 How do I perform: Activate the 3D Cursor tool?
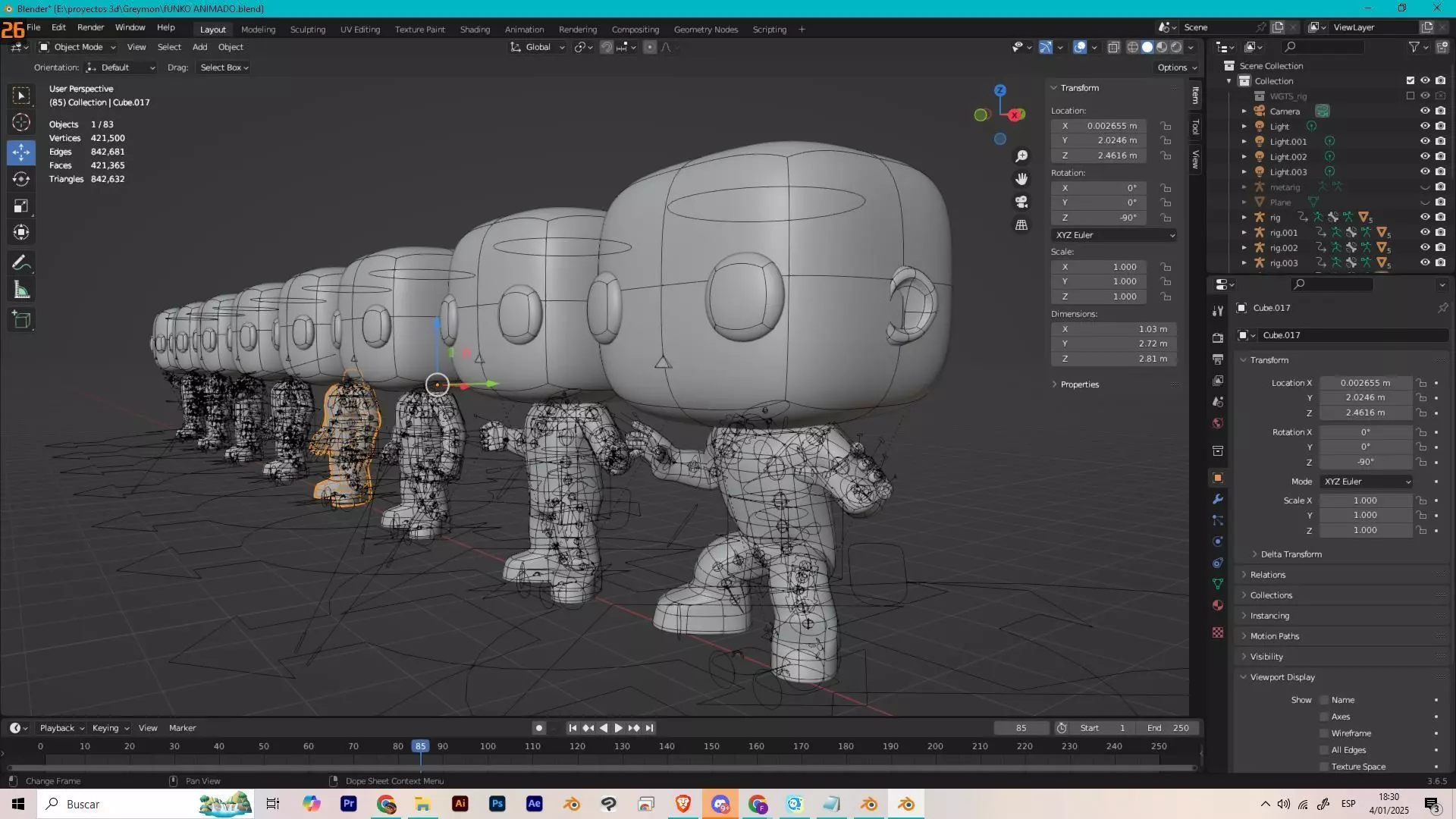click(21, 122)
